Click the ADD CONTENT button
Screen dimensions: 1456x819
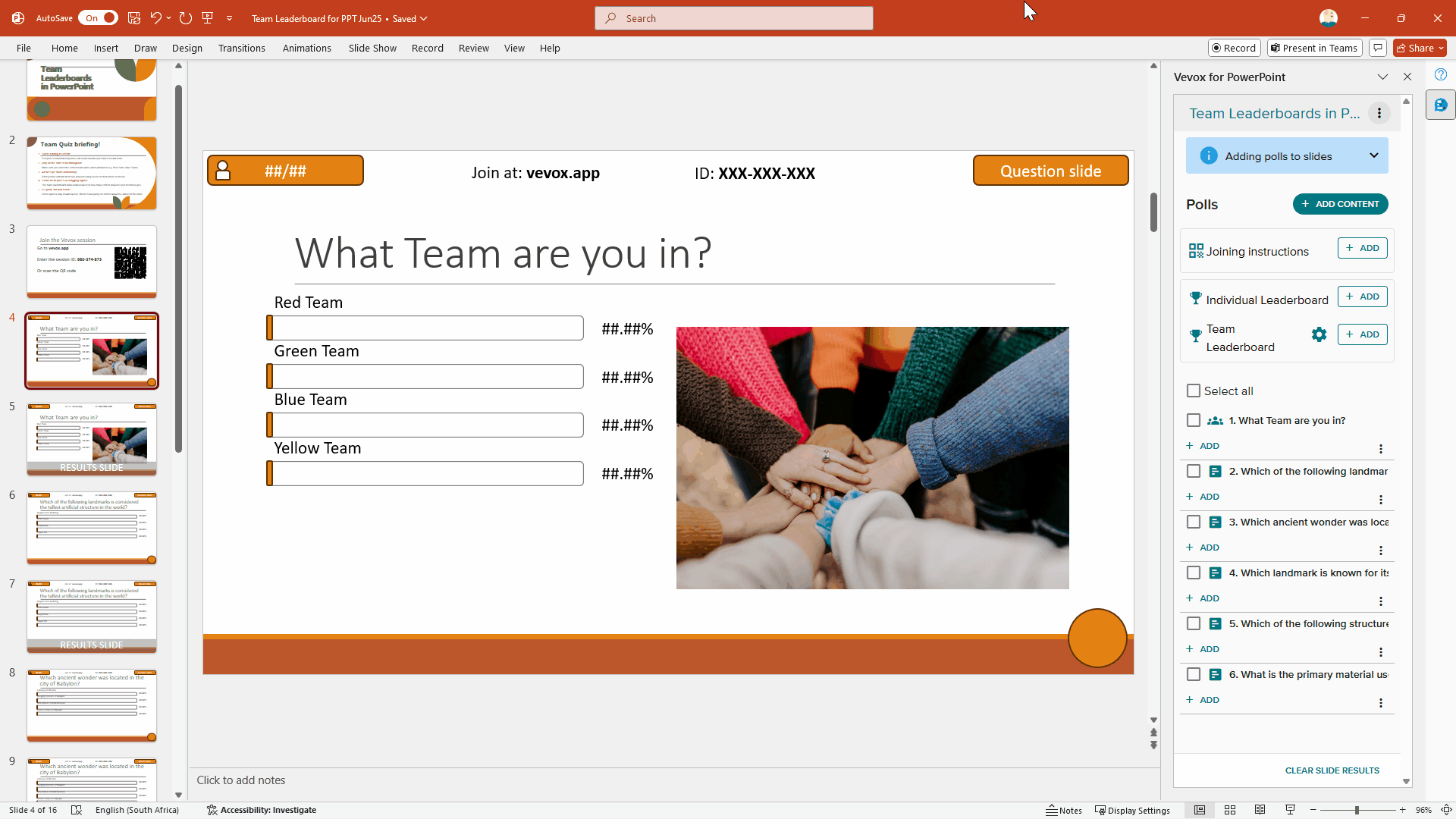[x=1341, y=204]
